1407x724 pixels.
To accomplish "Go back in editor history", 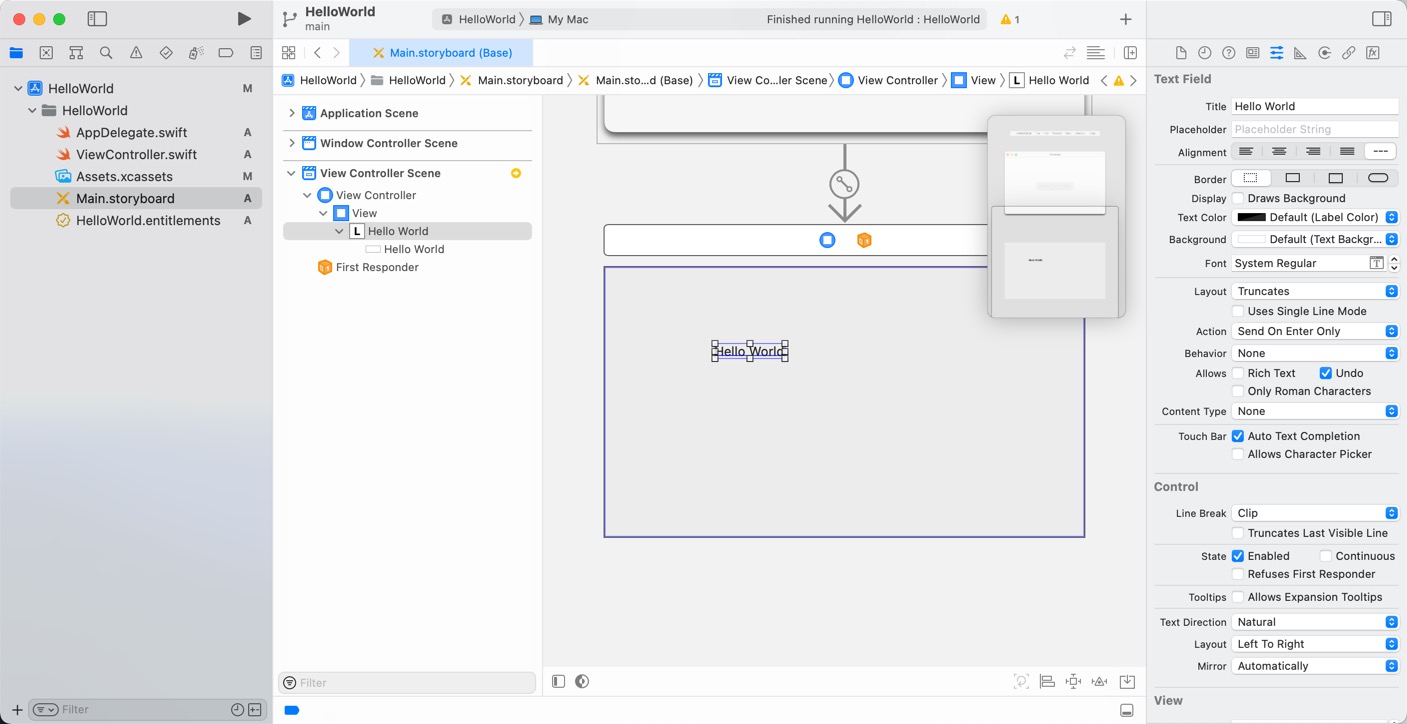I will [317, 53].
